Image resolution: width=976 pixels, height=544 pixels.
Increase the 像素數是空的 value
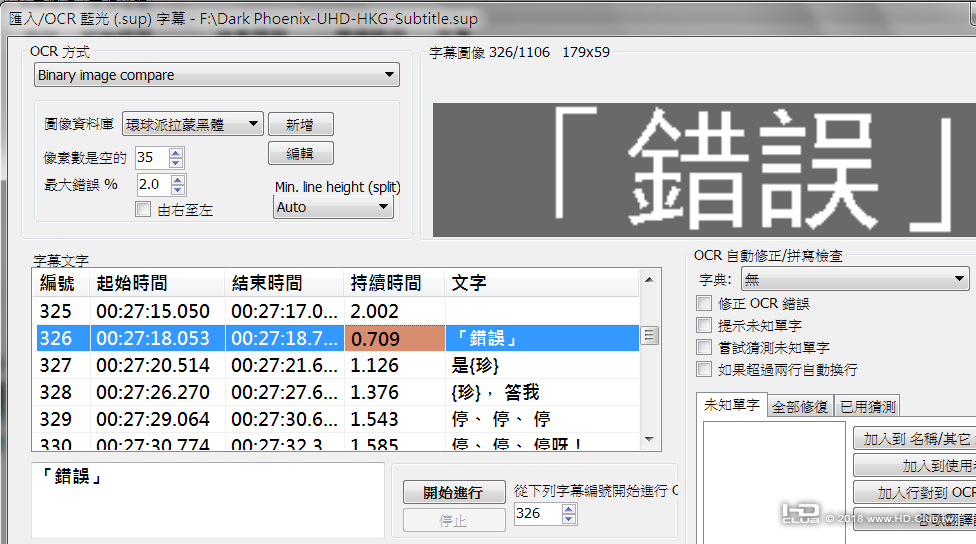click(176, 152)
